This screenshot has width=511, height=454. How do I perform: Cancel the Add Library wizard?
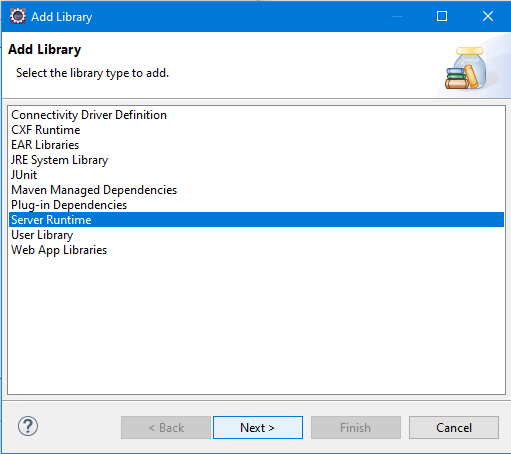point(454,427)
